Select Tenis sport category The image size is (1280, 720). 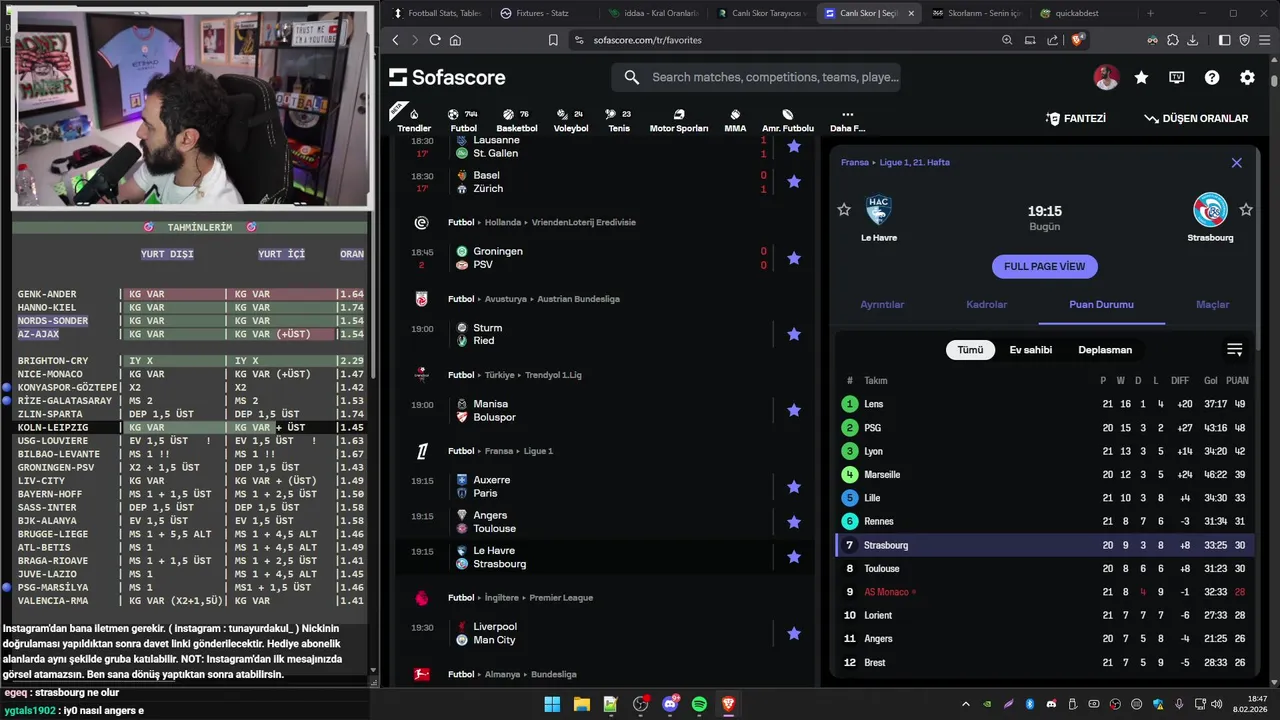[x=619, y=120]
